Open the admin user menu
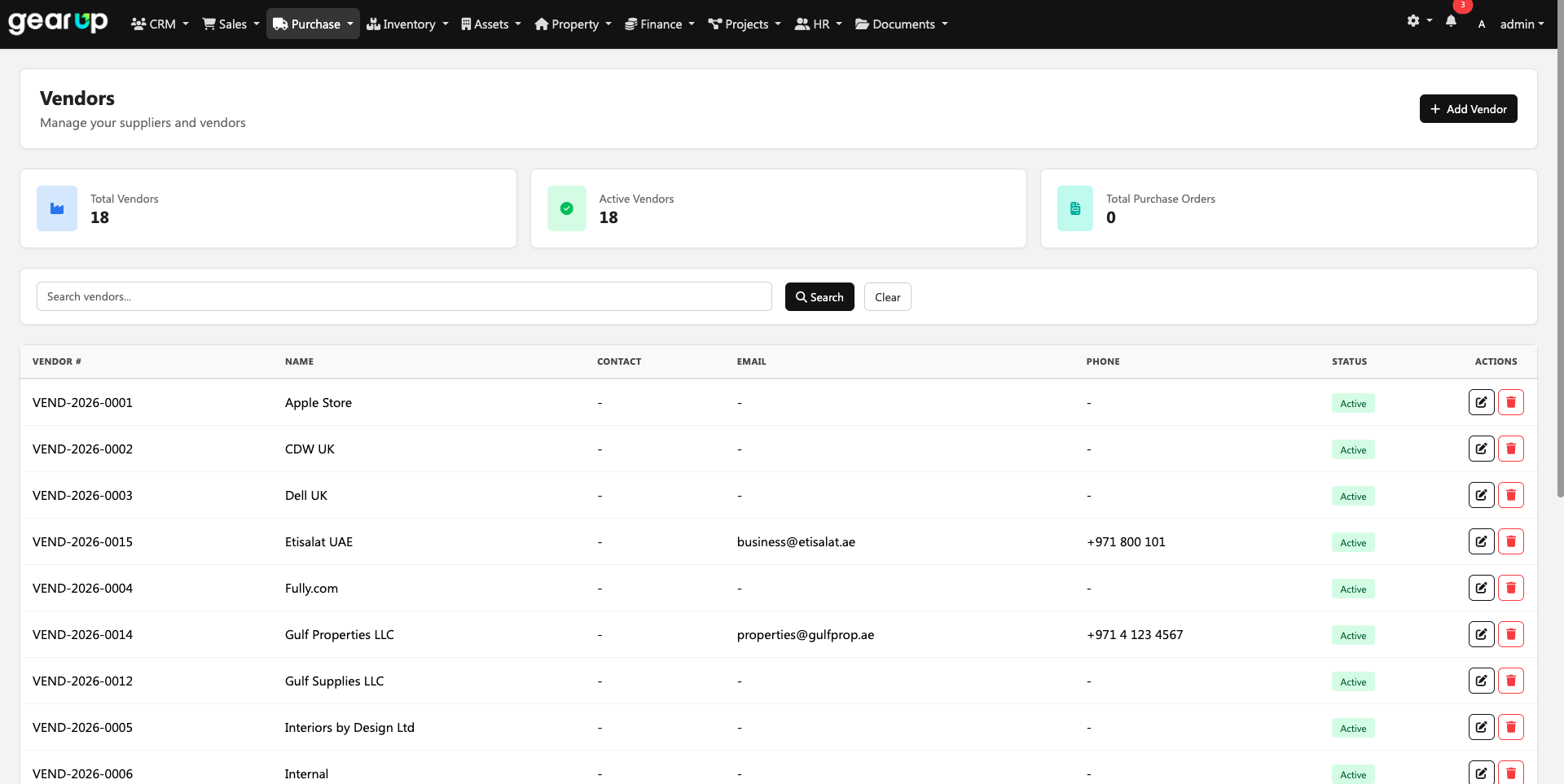 coord(1522,24)
